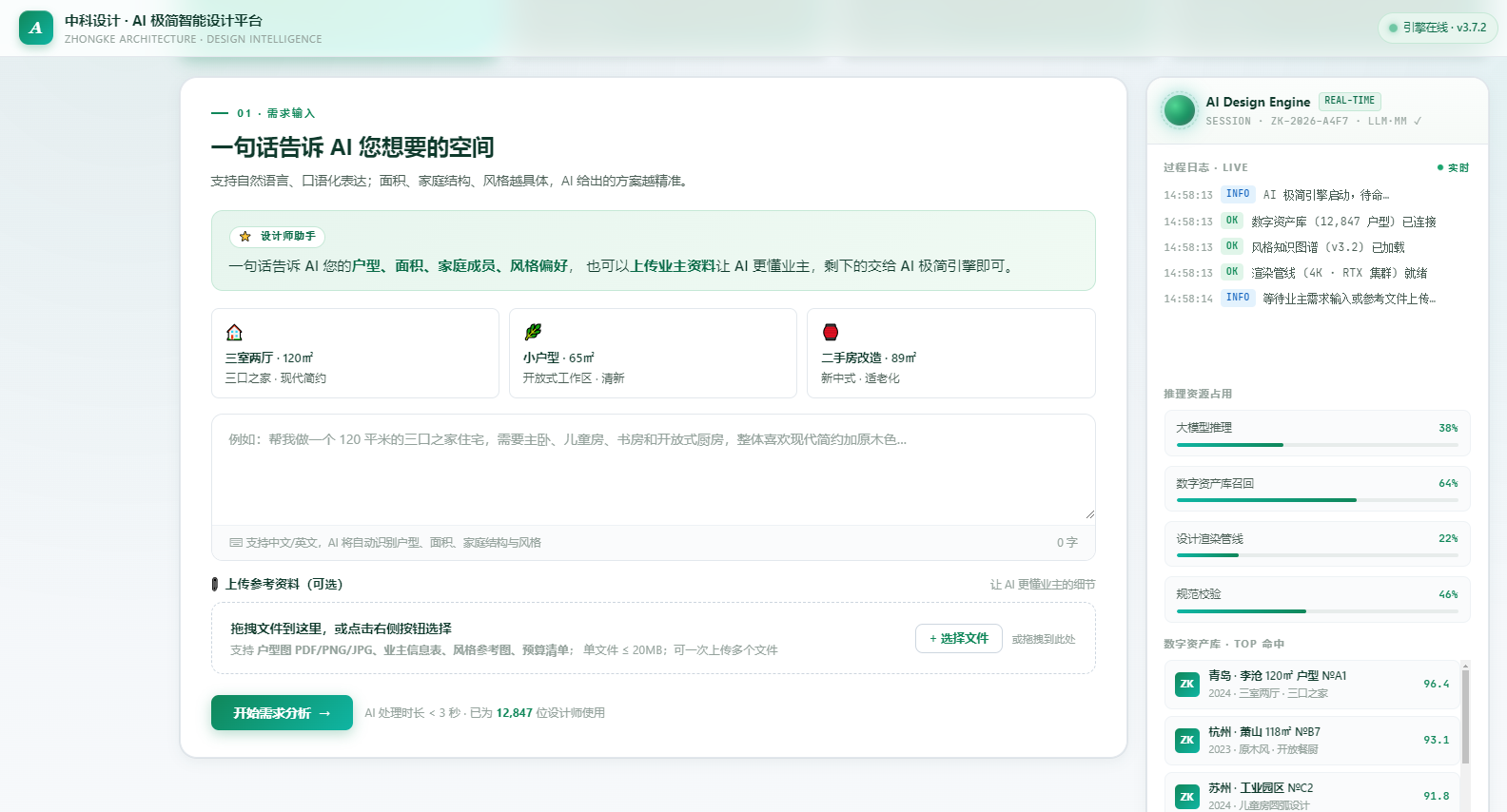This screenshot has width=1507, height=812.
Task: Click the log line 等待业主需求输入
Action: (x=1317, y=299)
